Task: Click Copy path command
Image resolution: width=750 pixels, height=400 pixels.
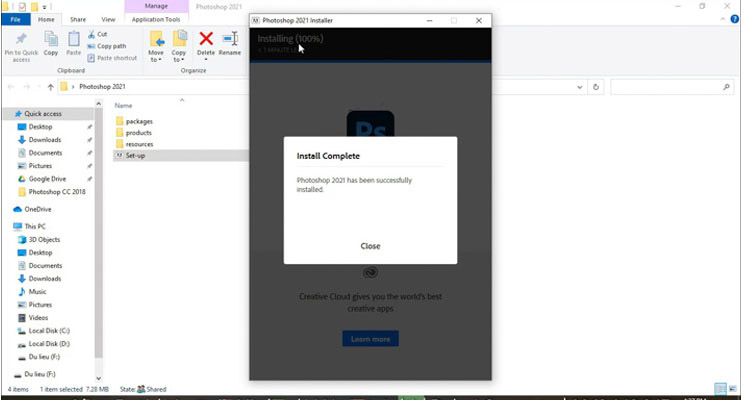Action: point(107,46)
